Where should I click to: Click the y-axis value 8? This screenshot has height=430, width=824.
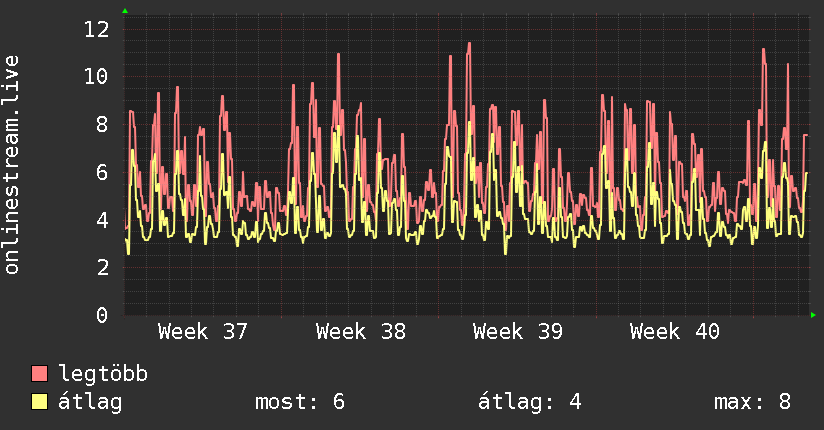click(102, 125)
